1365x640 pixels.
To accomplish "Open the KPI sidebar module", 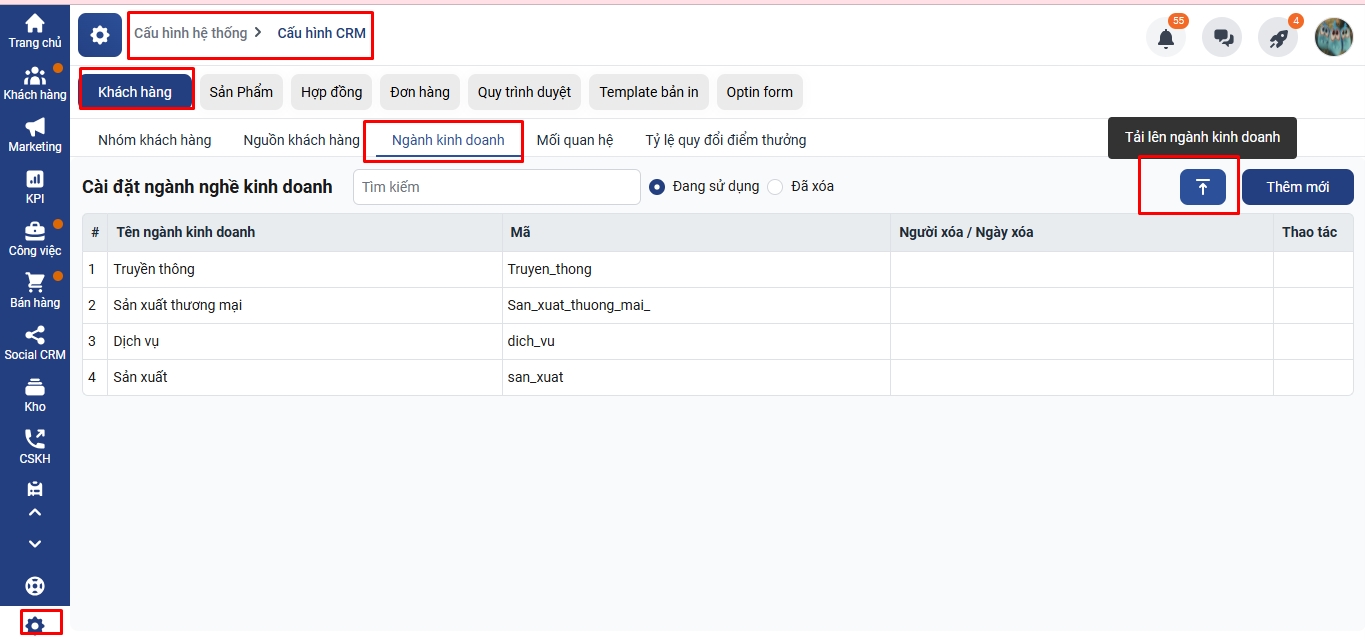I will pos(34,179).
